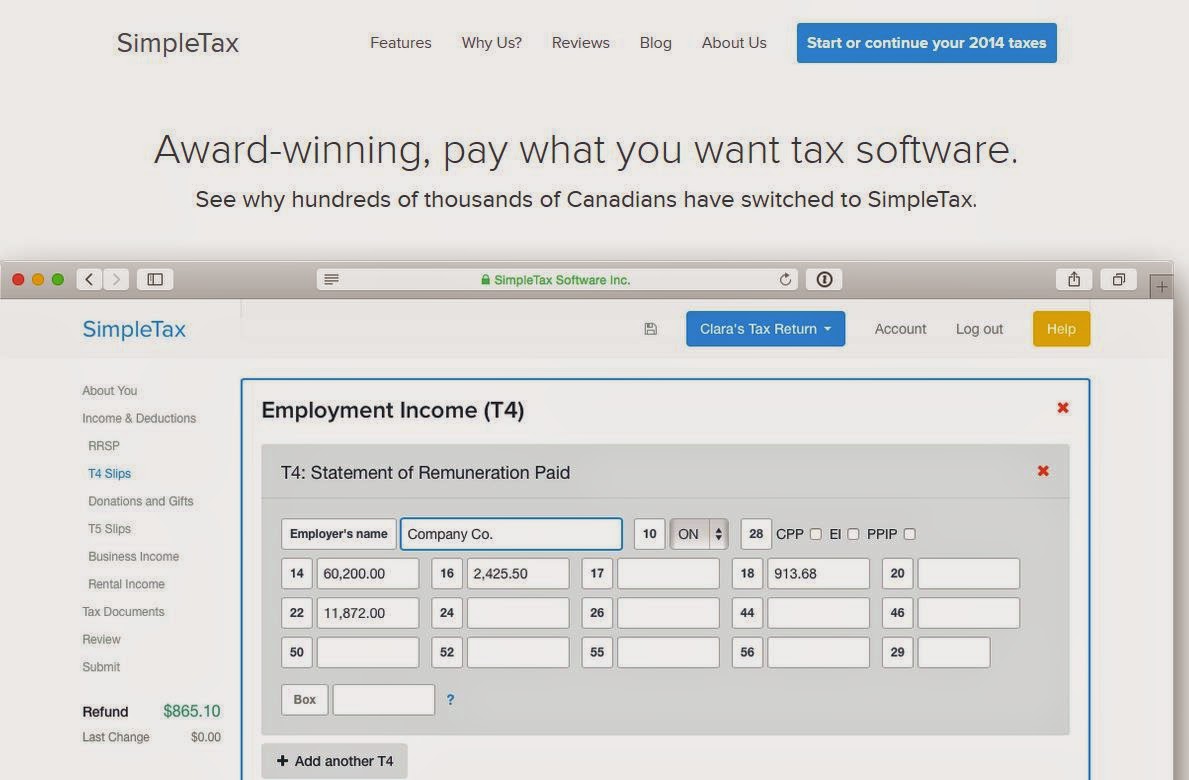Click the empty box 46 field
Viewport: 1189px width, 780px height.
coord(968,613)
